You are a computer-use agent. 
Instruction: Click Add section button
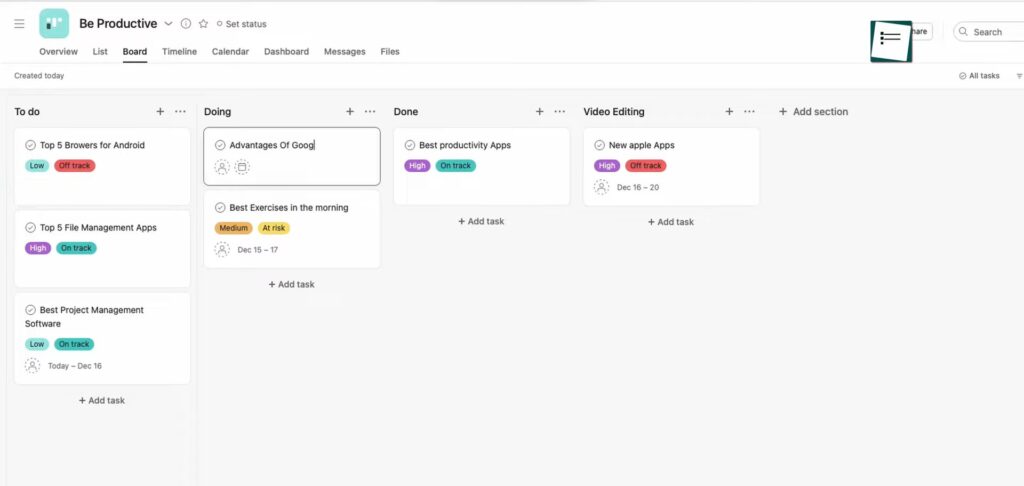click(x=813, y=112)
